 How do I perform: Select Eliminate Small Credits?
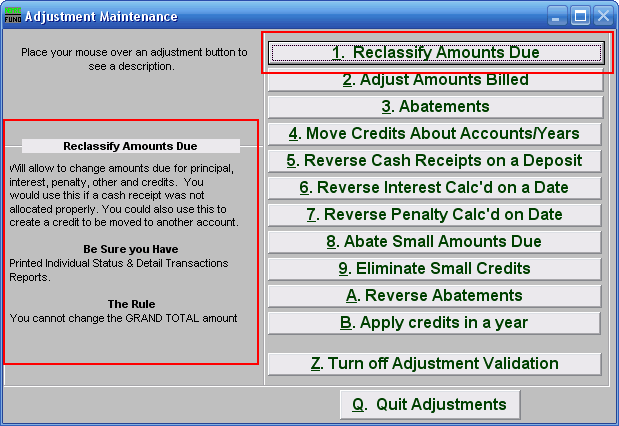click(x=435, y=269)
